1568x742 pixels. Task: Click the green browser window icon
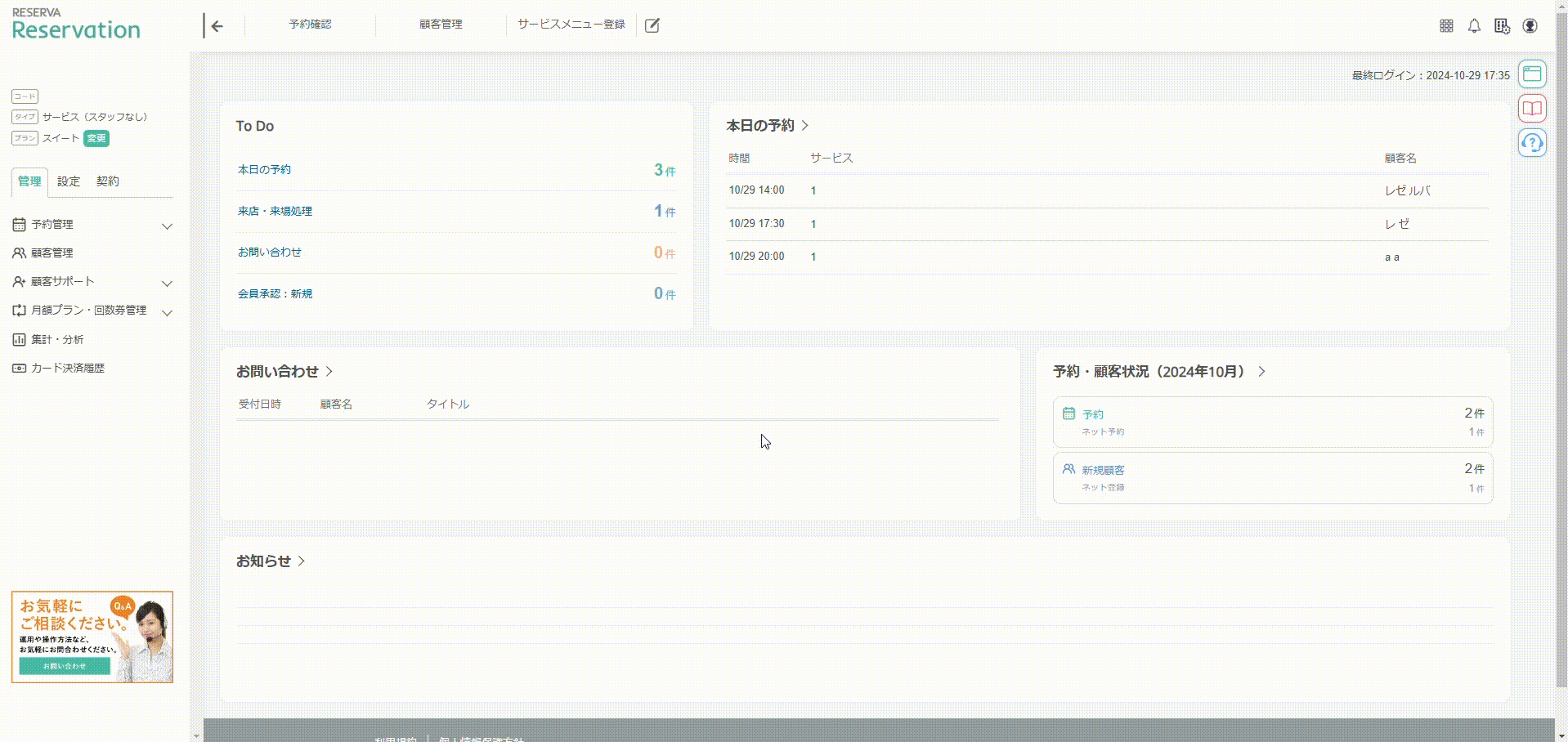pos(1532,74)
